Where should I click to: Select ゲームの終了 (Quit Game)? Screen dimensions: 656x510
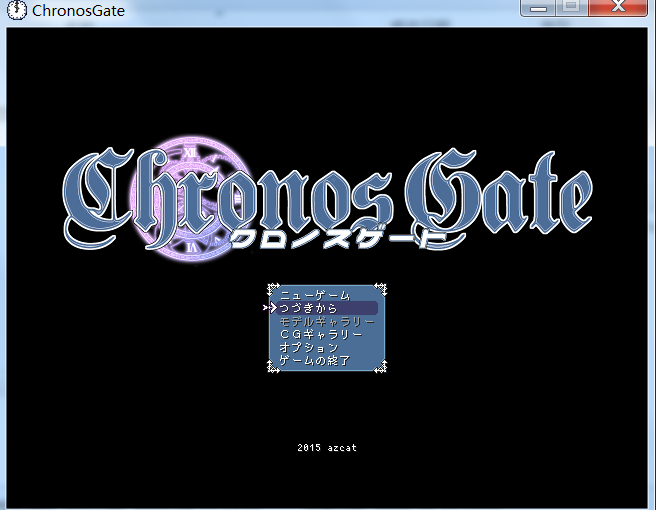tap(315, 360)
